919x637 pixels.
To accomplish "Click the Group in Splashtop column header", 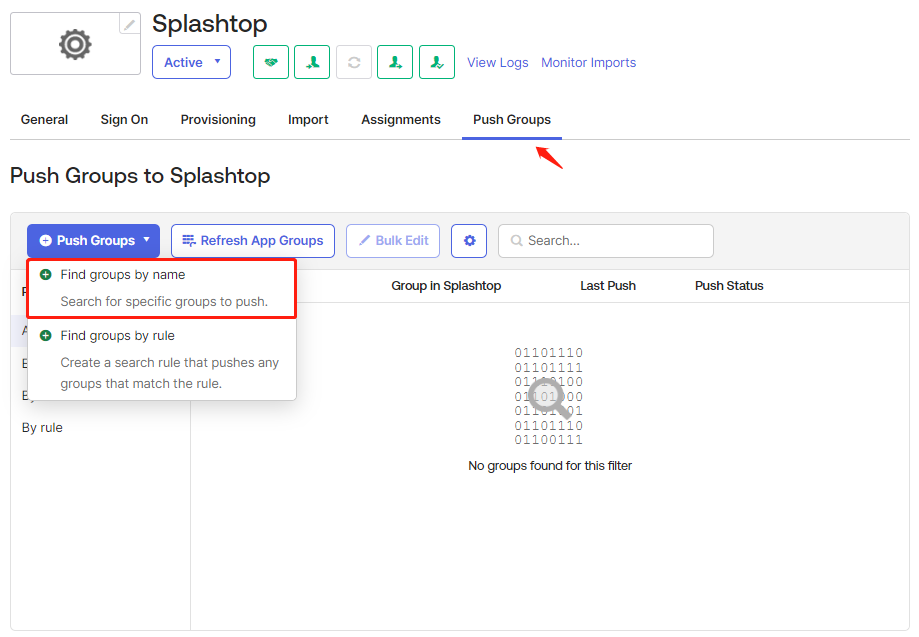I will point(446,286).
